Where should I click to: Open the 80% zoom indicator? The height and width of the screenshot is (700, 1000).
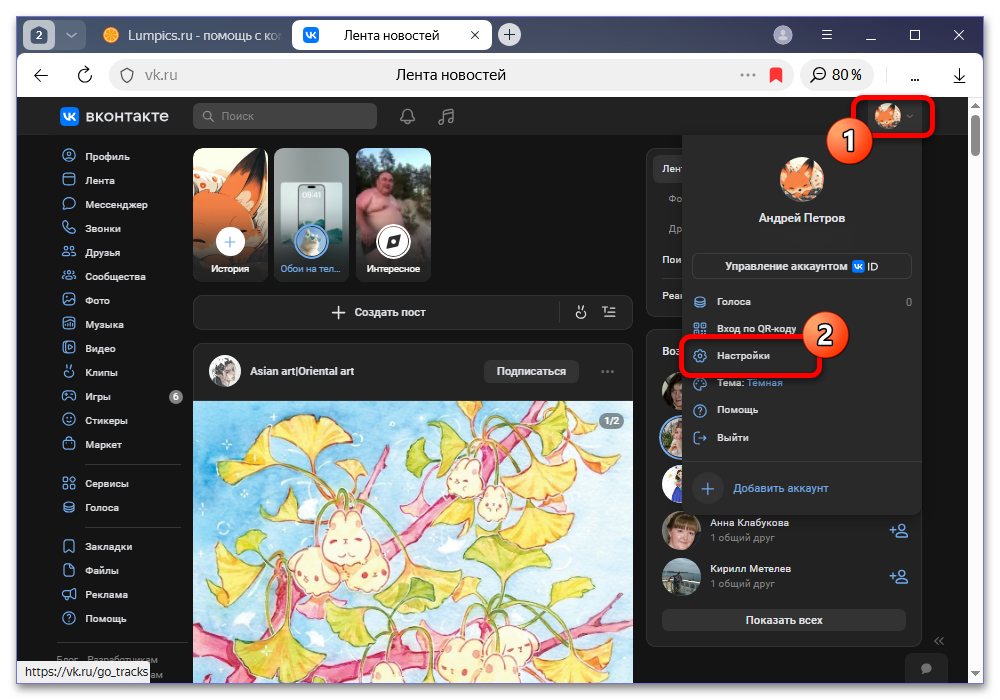tap(836, 75)
